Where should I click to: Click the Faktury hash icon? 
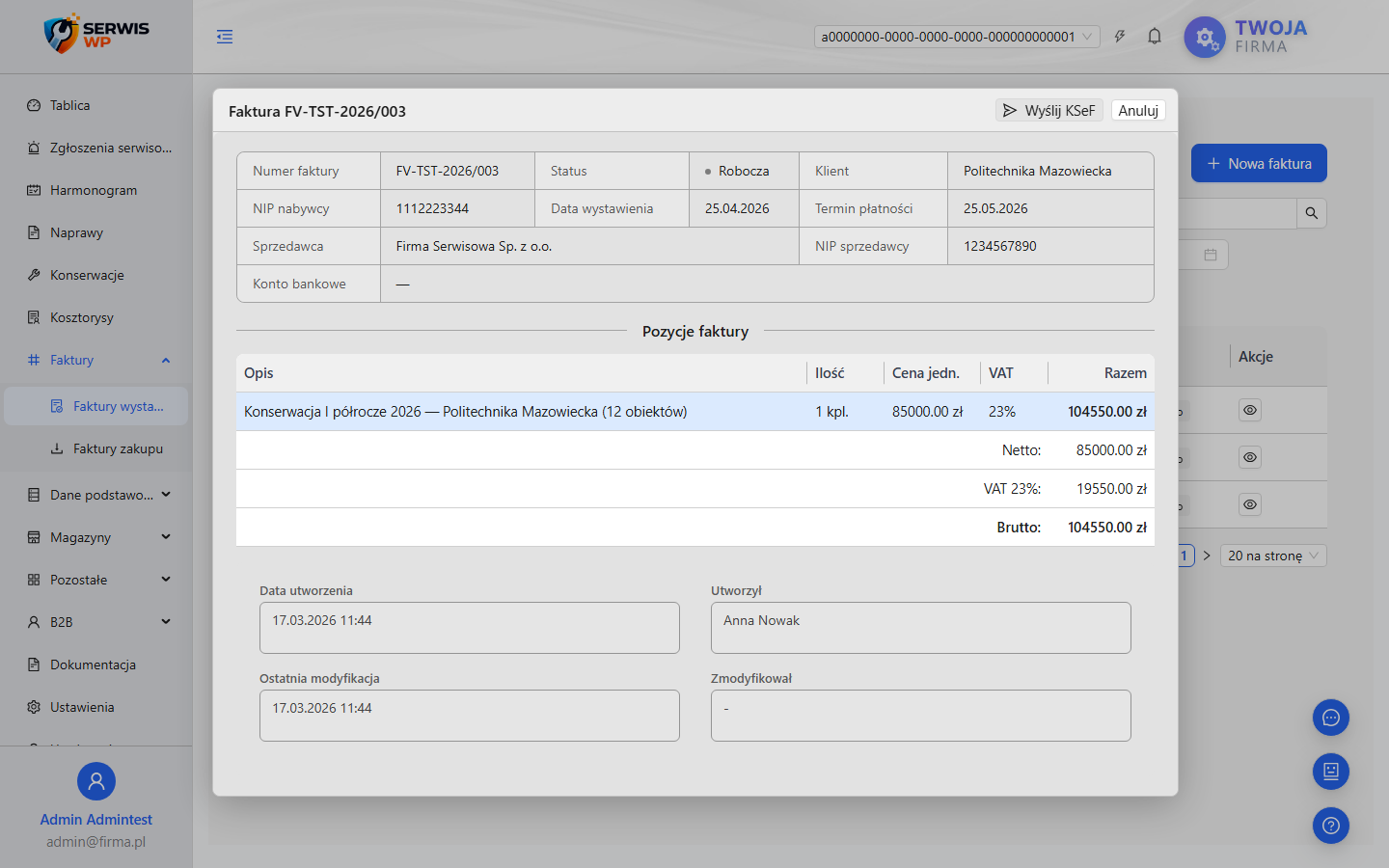(34, 360)
